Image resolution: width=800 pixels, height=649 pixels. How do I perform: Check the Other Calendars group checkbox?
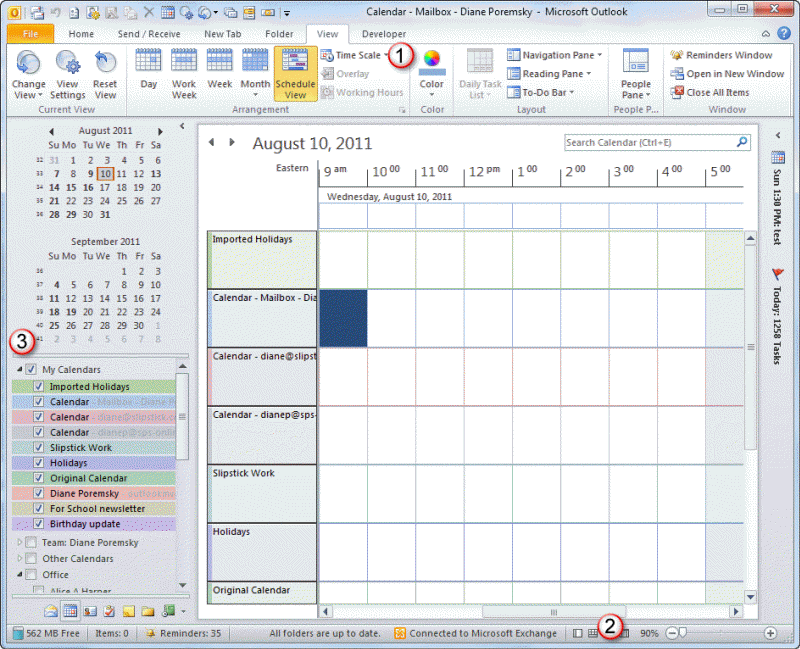(31, 558)
